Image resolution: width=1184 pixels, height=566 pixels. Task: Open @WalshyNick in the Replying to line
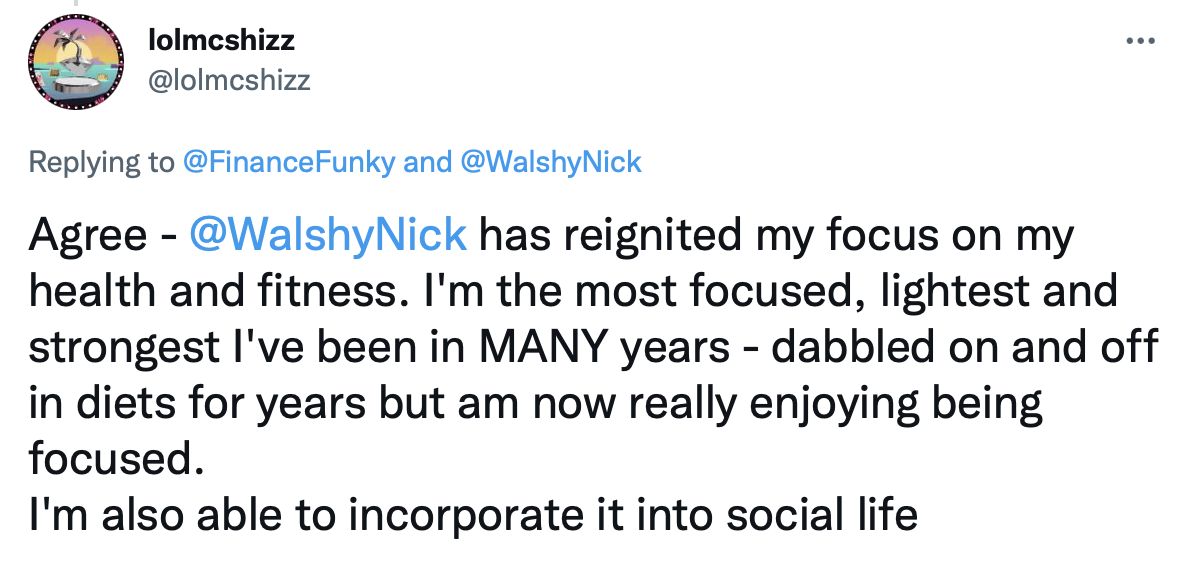click(x=549, y=162)
